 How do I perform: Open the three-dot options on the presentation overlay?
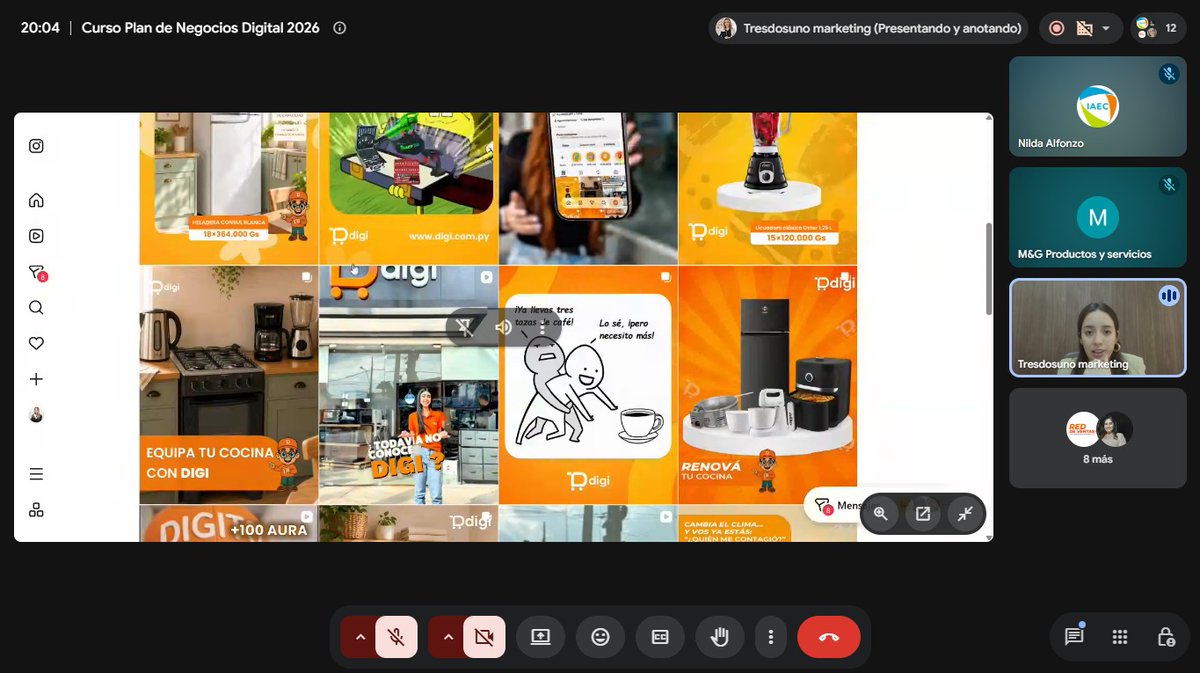(x=543, y=326)
